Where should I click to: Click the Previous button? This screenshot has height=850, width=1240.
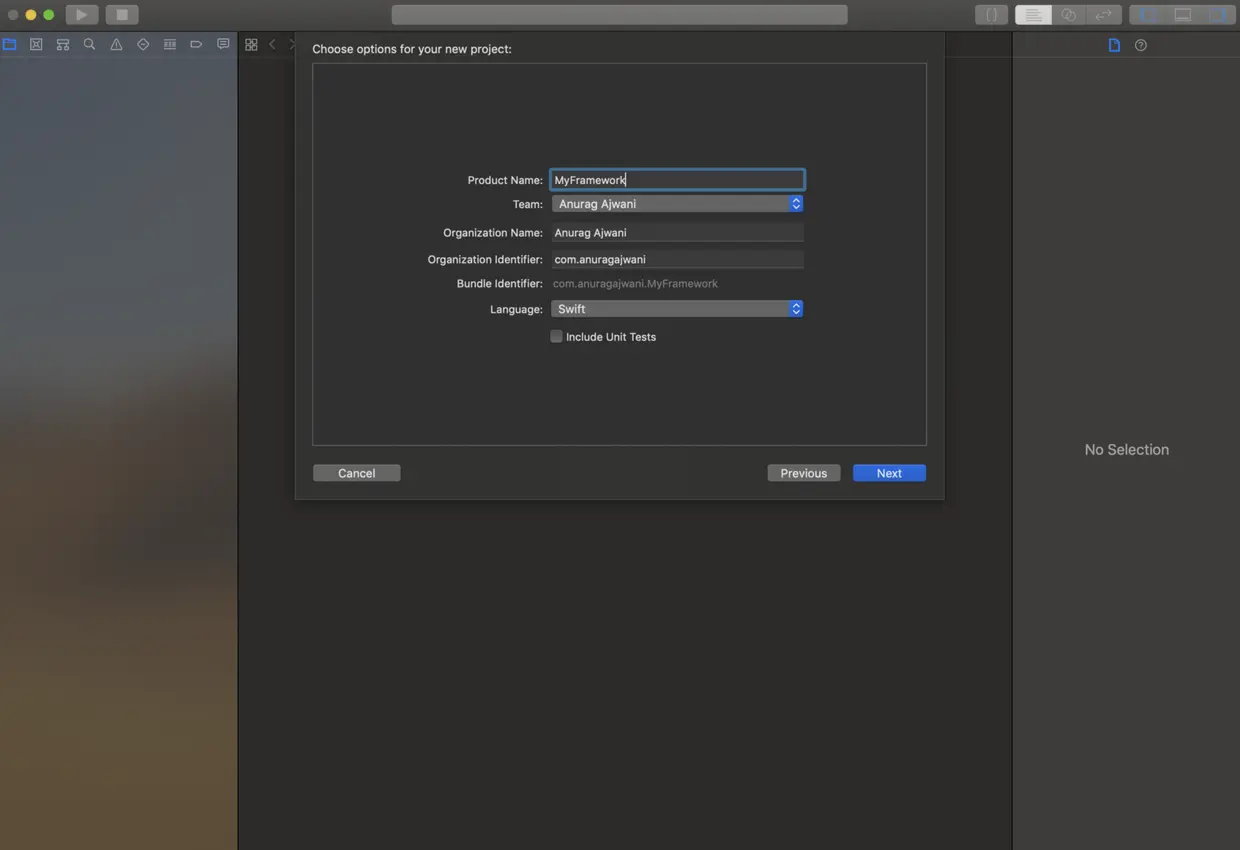coord(804,473)
